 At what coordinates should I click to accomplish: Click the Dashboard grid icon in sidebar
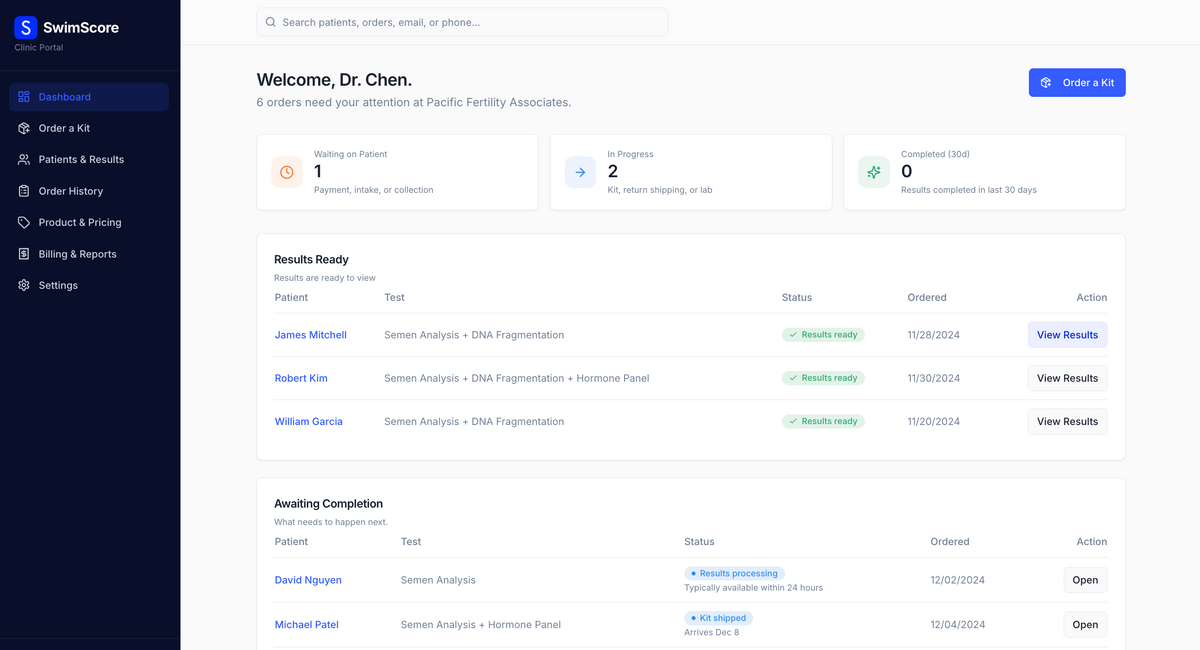[24, 97]
